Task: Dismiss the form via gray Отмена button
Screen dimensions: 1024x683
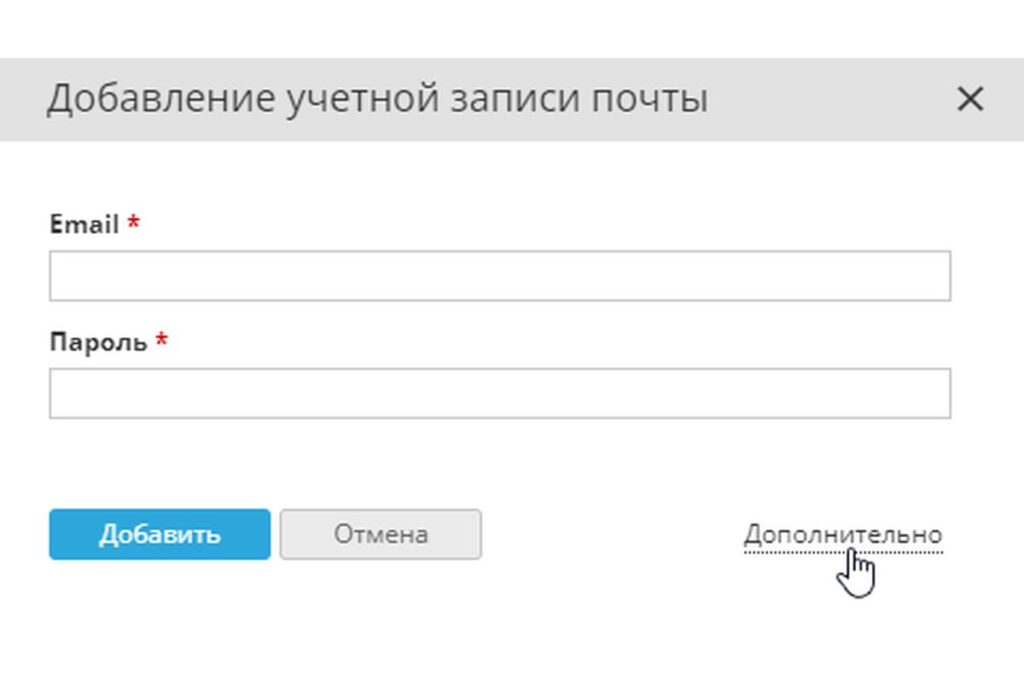Action: [380, 534]
